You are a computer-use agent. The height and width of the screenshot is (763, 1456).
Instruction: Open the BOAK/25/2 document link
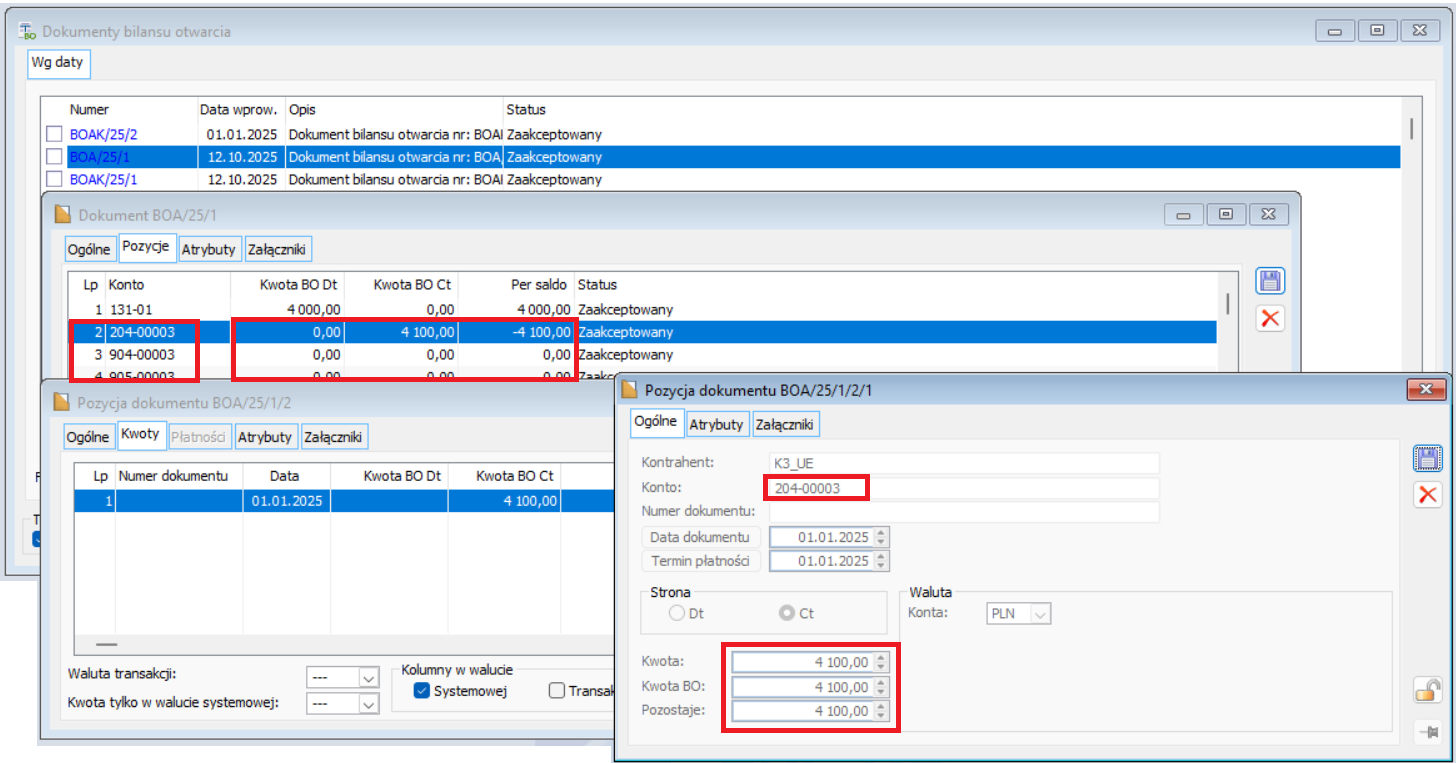(103, 134)
